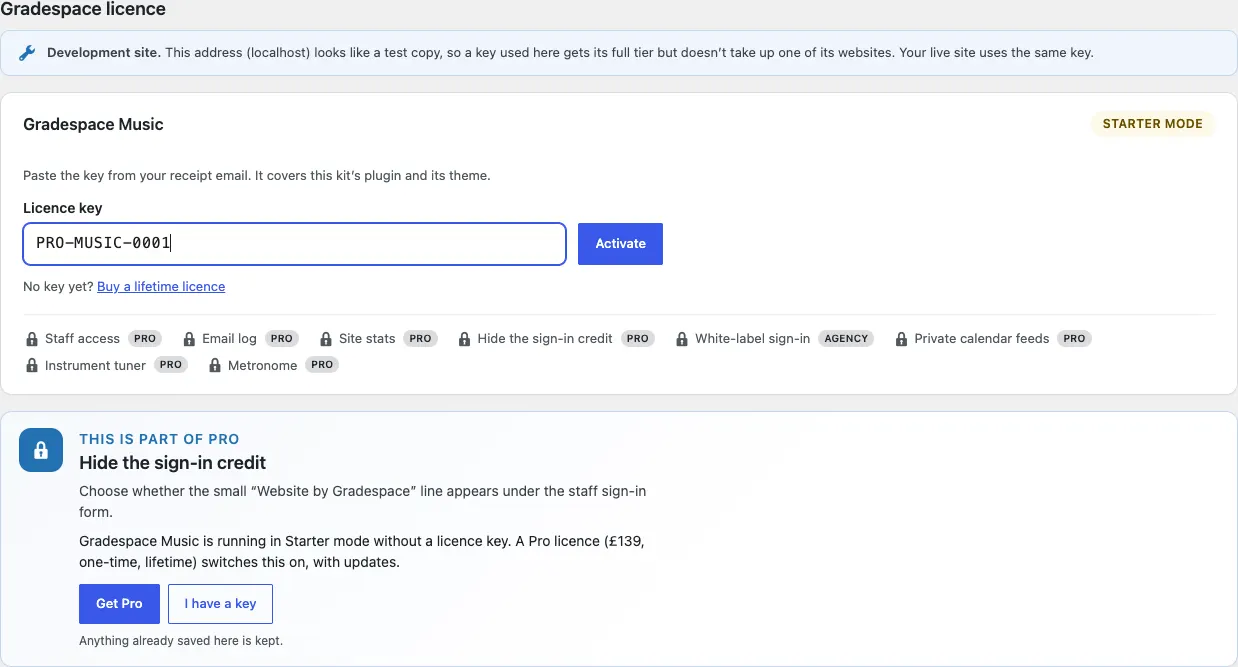
Task: Click the PRO badge next to Metronome
Action: (322, 365)
